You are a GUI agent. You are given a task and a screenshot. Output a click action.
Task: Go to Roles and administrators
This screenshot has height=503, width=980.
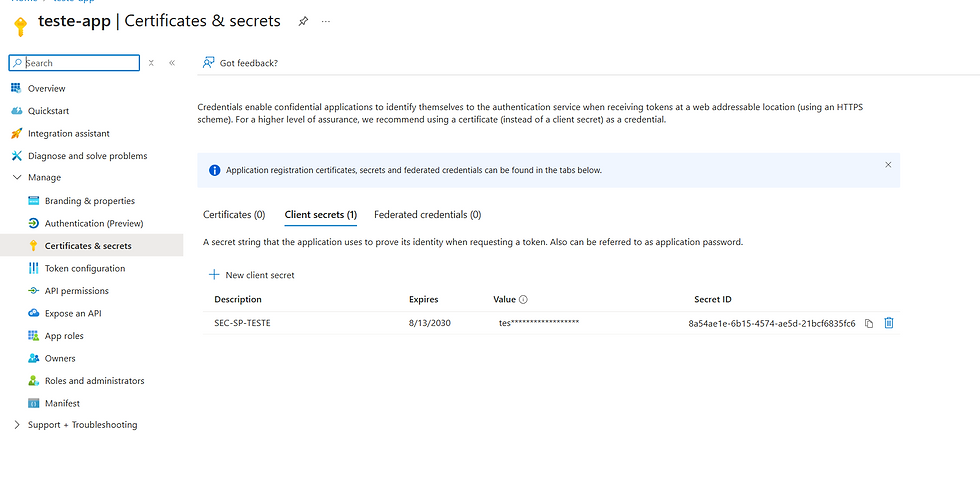pyautogui.click(x=92, y=381)
